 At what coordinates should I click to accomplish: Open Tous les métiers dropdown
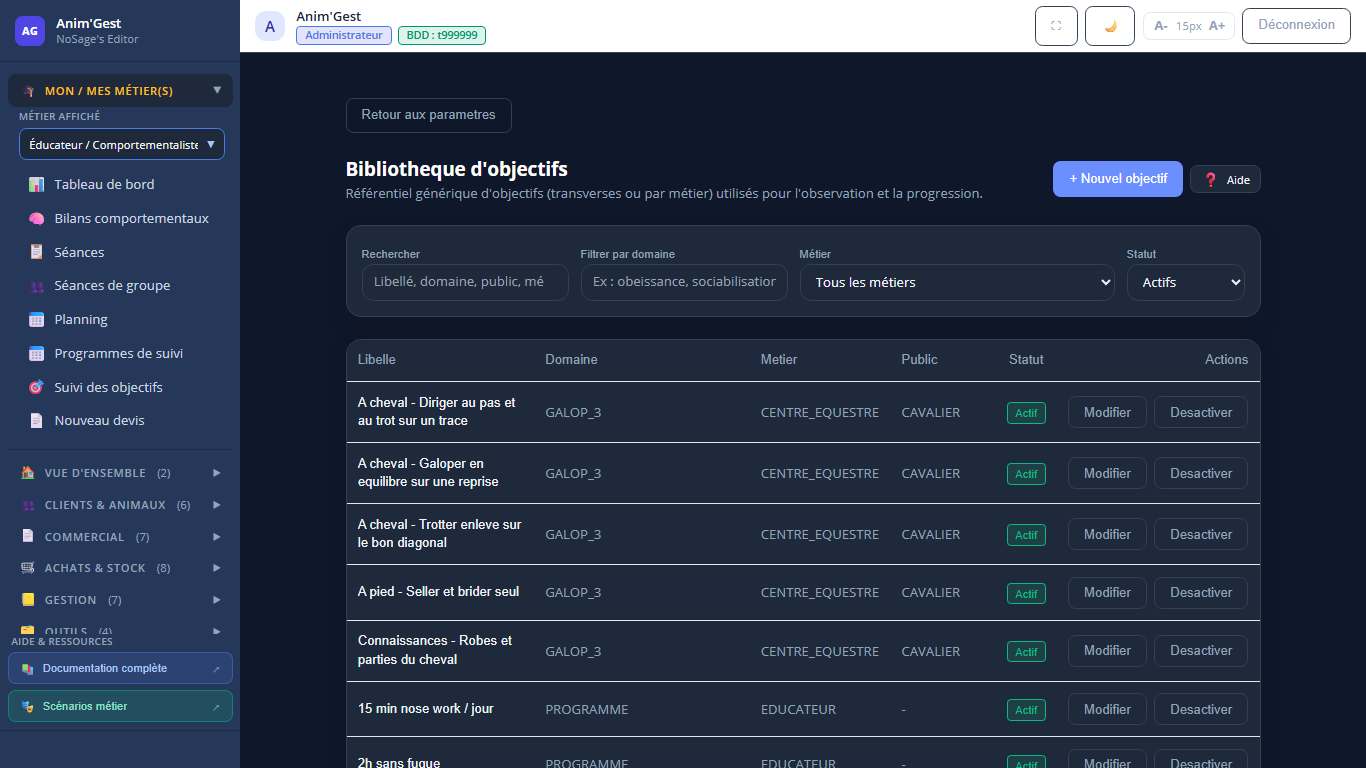pos(957,282)
